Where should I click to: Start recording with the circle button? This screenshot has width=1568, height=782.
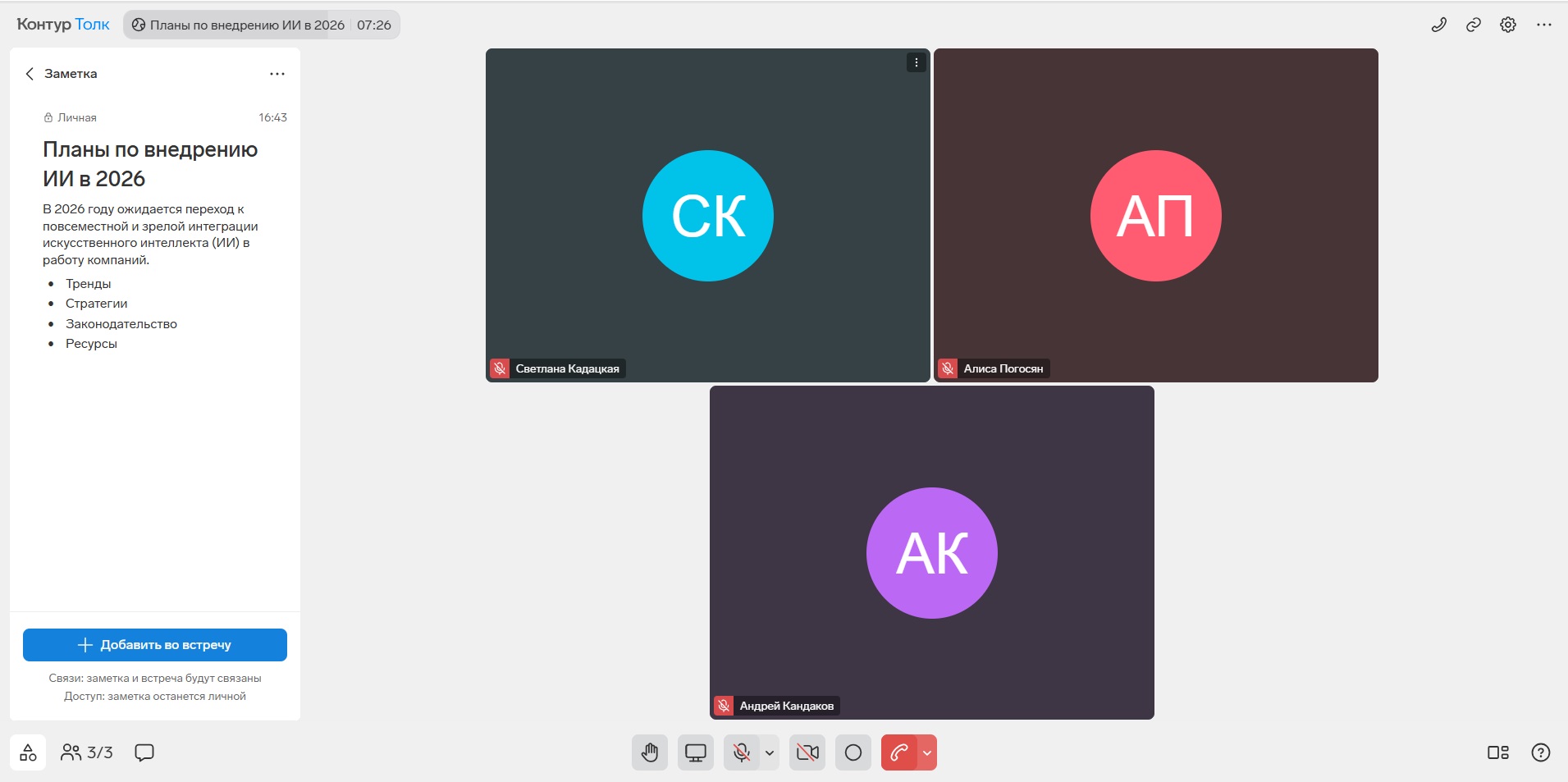853,752
